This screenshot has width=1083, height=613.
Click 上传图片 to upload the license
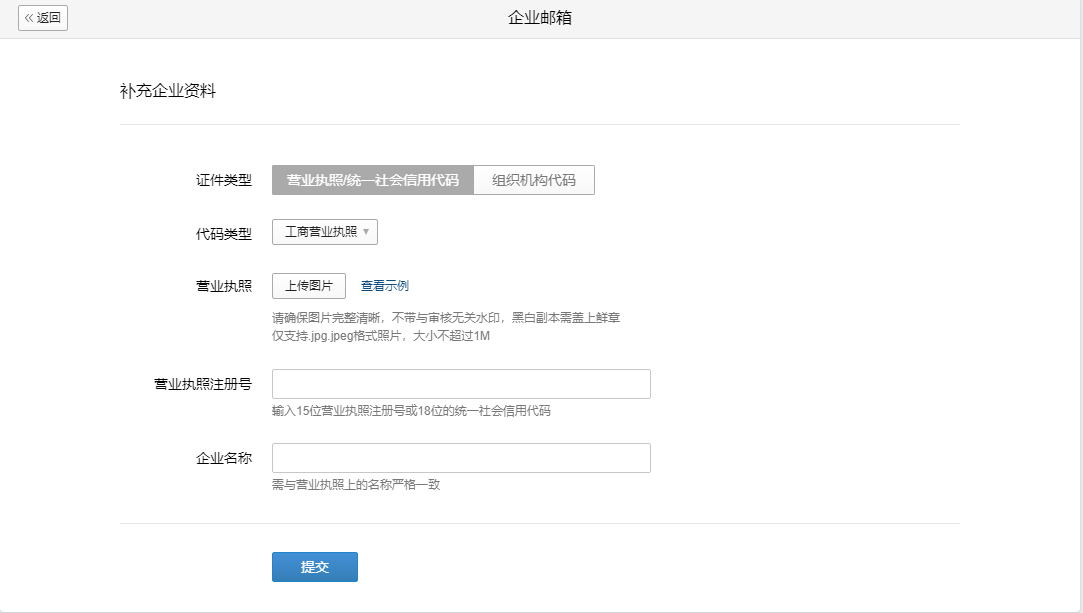tap(308, 285)
